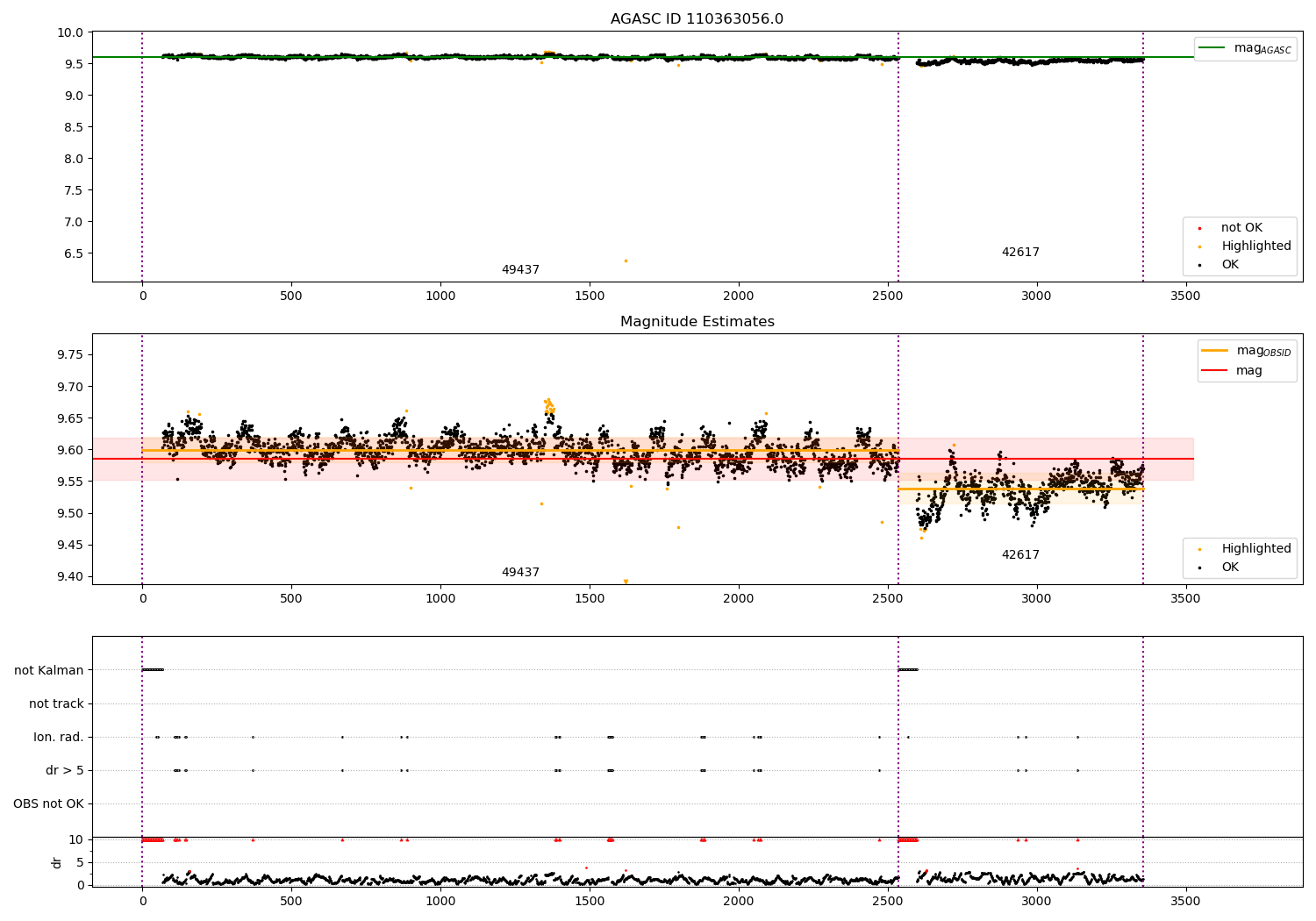1316x921 pixels.
Task: Click the 8.0 y-axis tick in top plot
Action: point(75,159)
